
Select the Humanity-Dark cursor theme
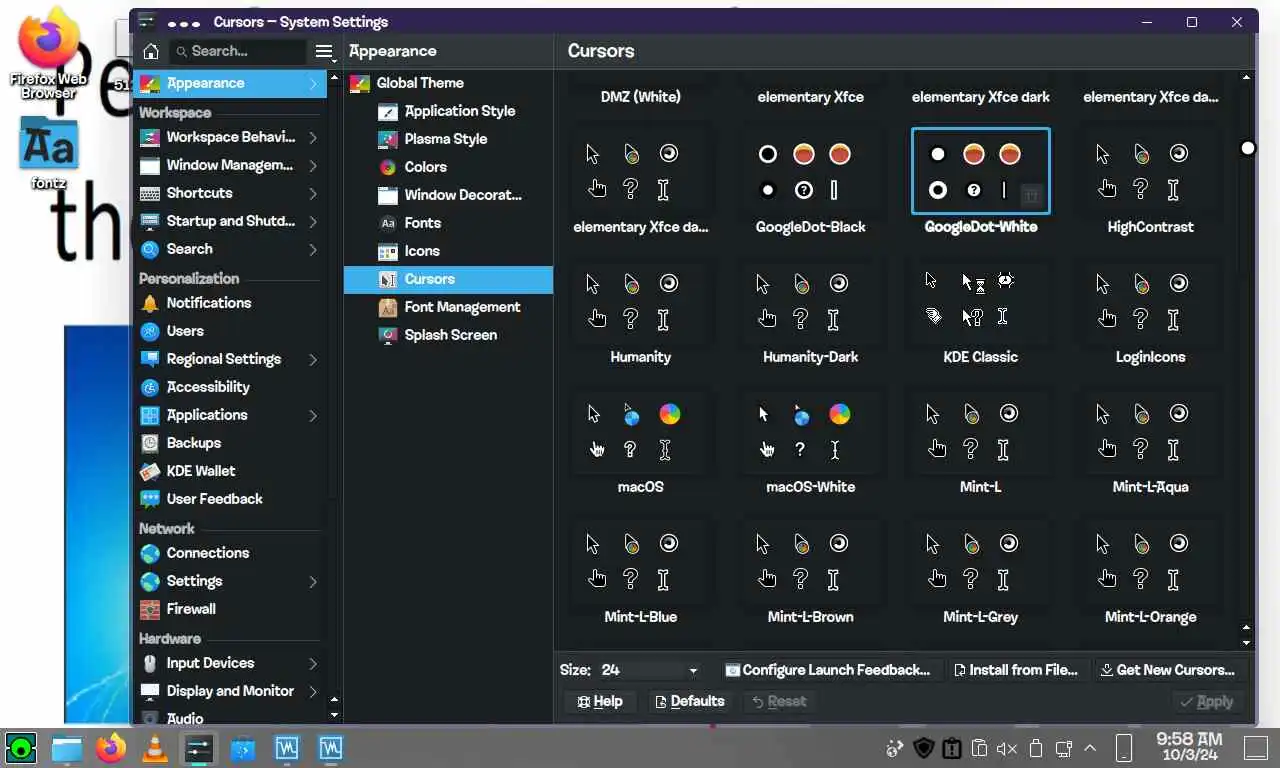pos(811,312)
